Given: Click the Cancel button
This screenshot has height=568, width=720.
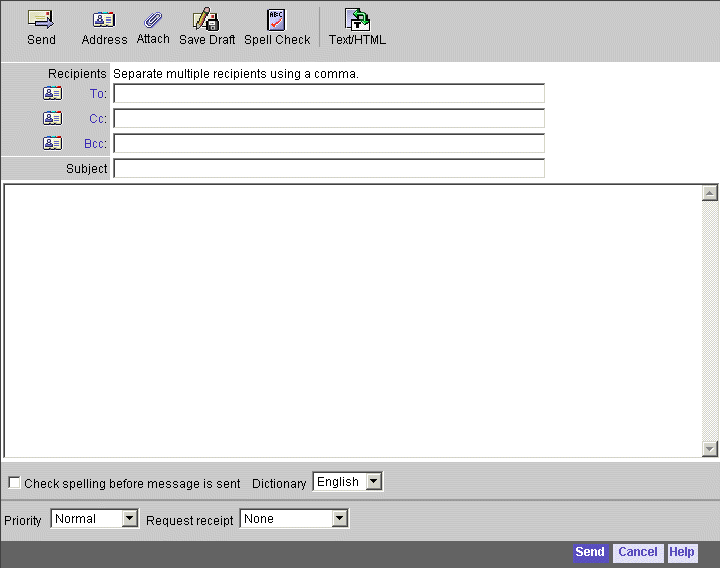Looking at the screenshot, I should 638,552.
